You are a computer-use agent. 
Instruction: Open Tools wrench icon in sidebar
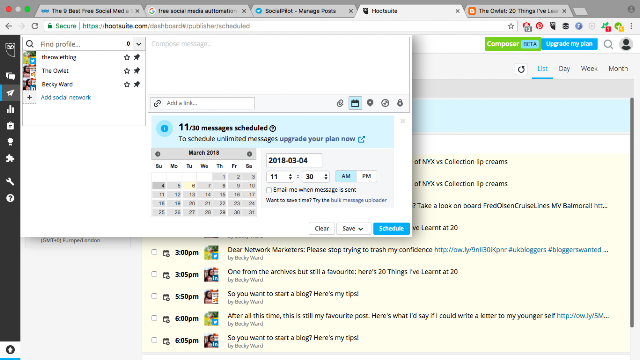click(10, 182)
